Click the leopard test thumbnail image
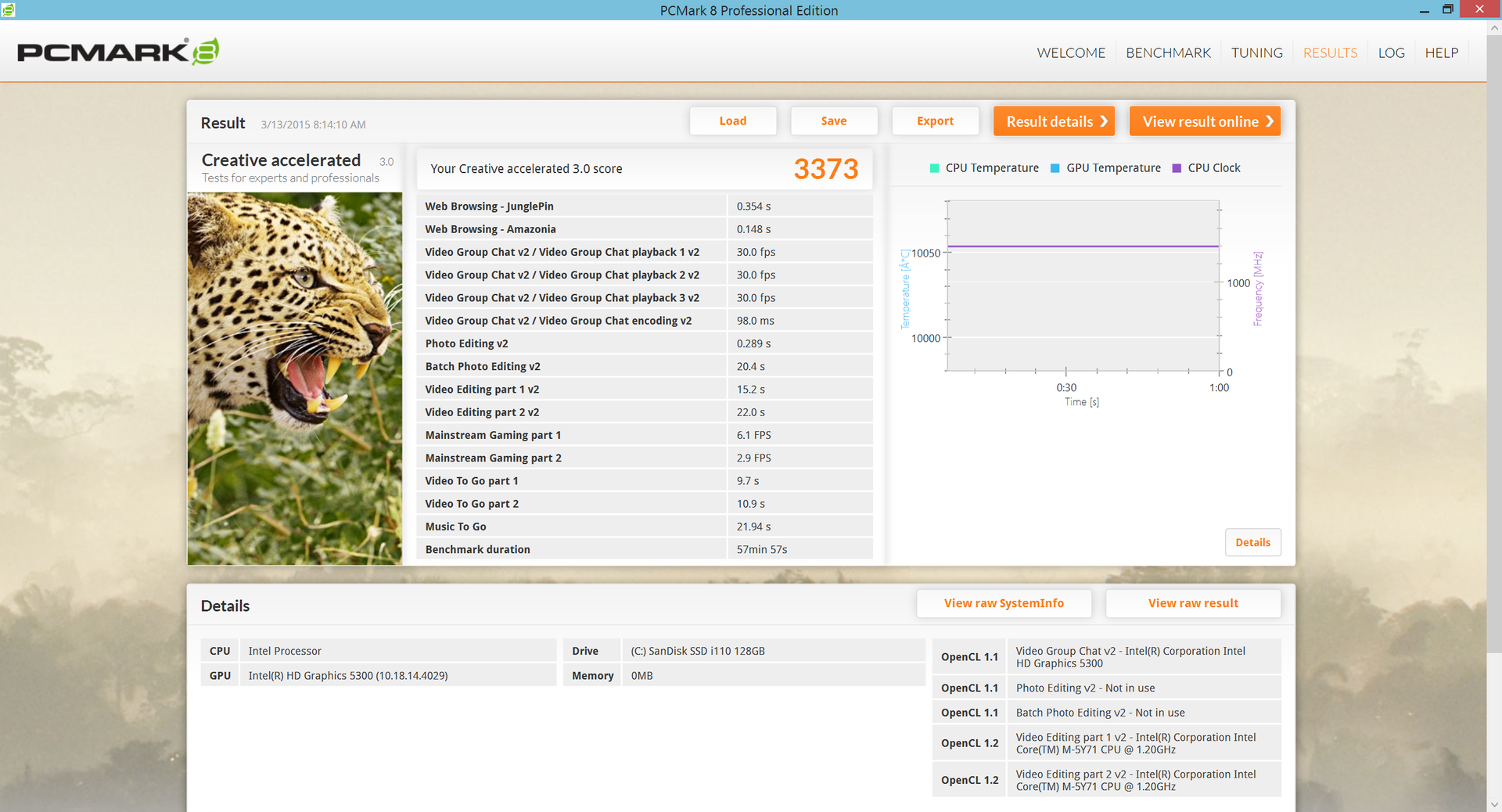 [x=295, y=379]
